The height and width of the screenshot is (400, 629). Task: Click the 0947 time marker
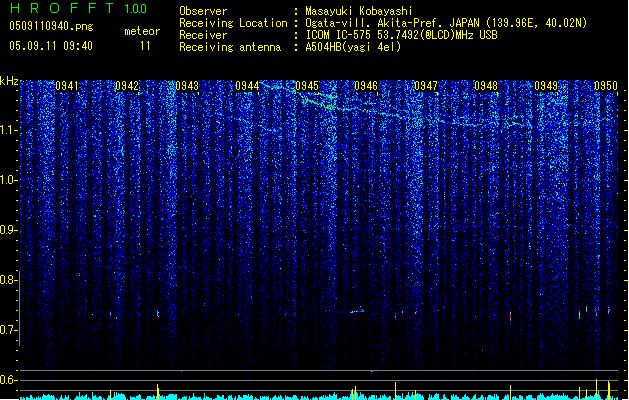coord(426,86)
